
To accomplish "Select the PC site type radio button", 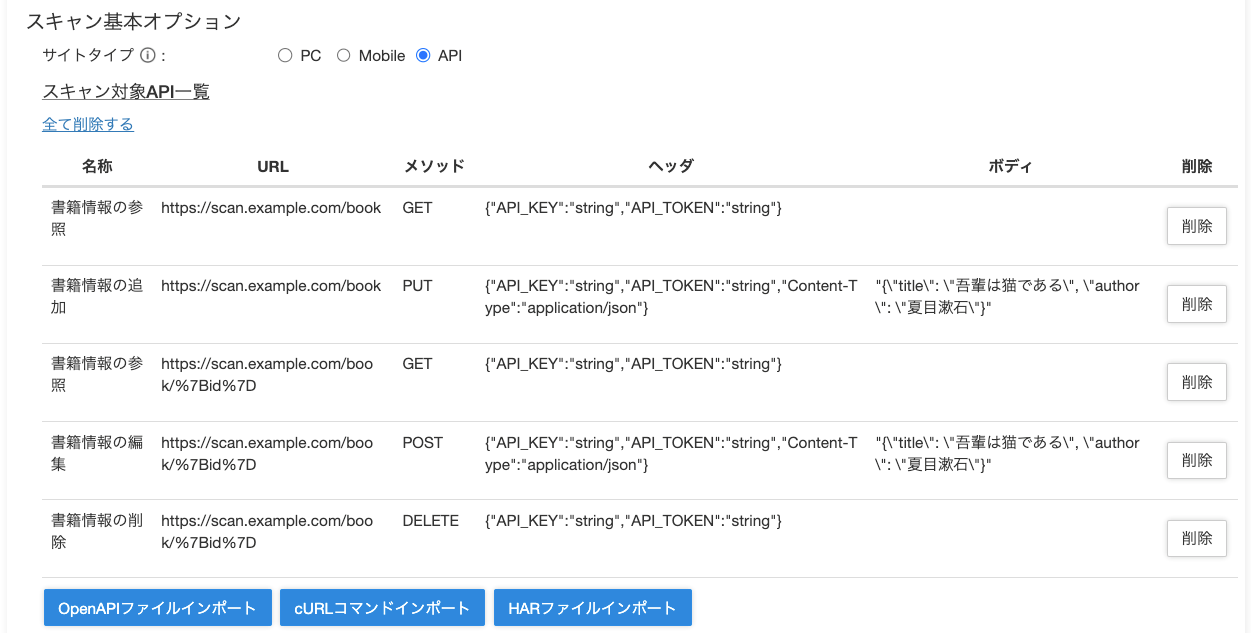I will coord(285,55).
